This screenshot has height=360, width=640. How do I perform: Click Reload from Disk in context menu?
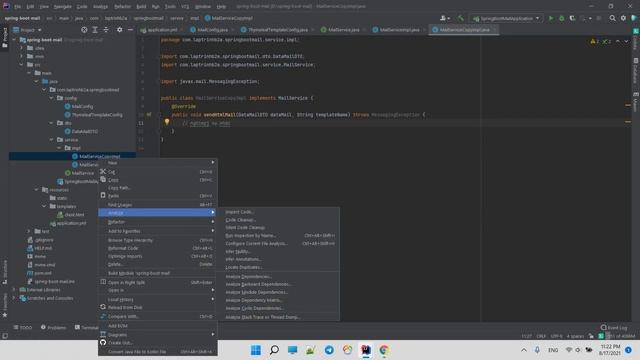(x=157, y=307)
